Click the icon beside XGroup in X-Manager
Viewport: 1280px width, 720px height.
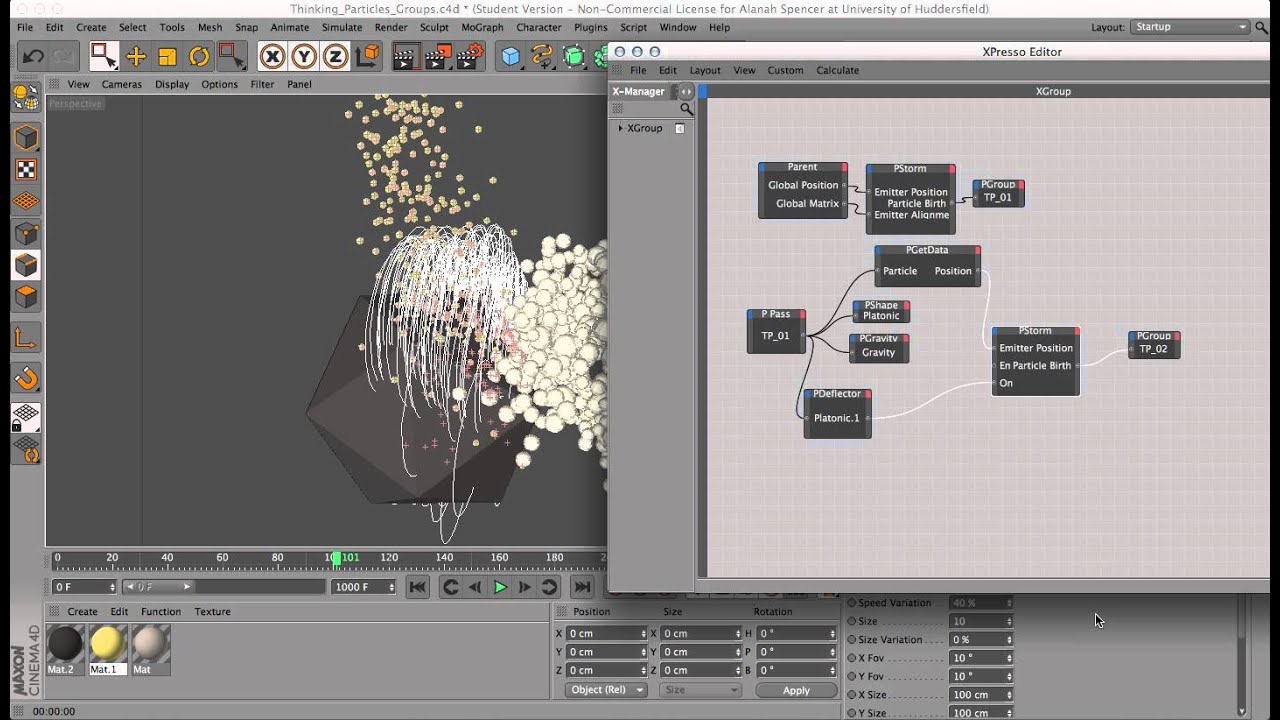[x=680, y=128]
